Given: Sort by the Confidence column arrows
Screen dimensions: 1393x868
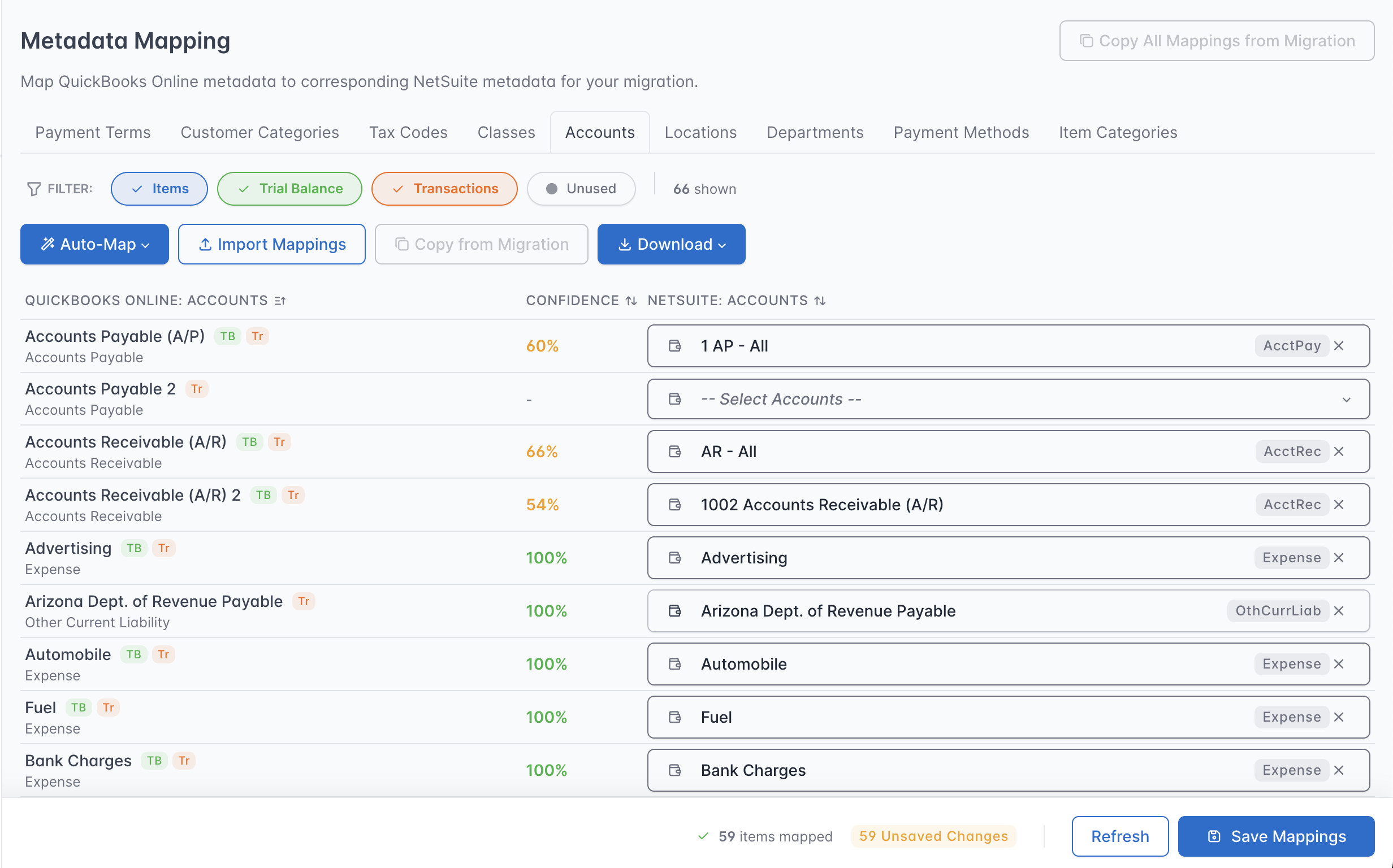Looking at the screenshot, I should tap(631, 301).
